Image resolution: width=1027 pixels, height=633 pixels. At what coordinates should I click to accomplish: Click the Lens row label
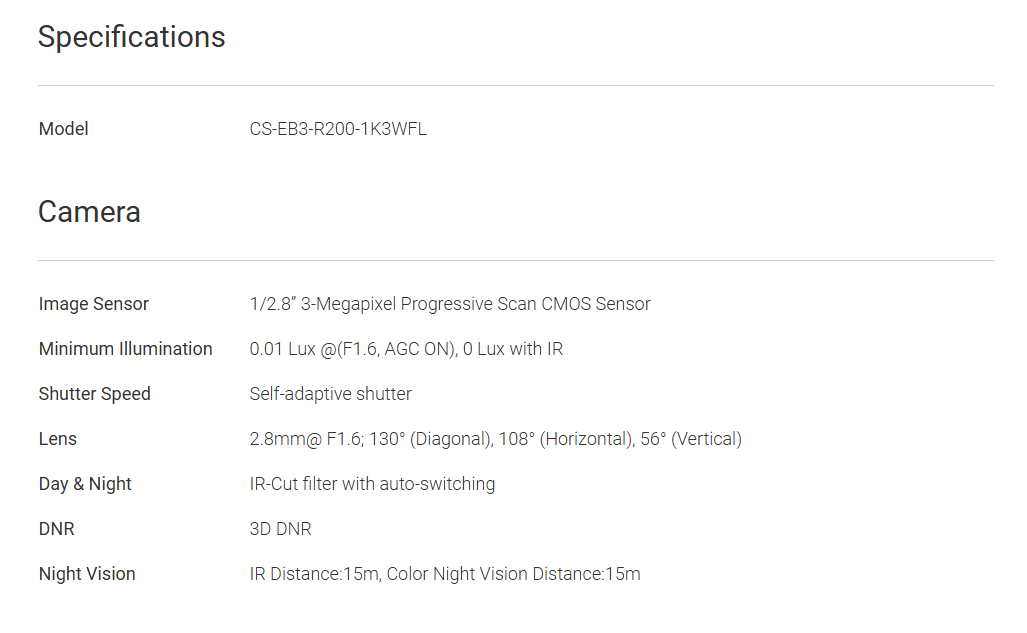click(57, 439)
